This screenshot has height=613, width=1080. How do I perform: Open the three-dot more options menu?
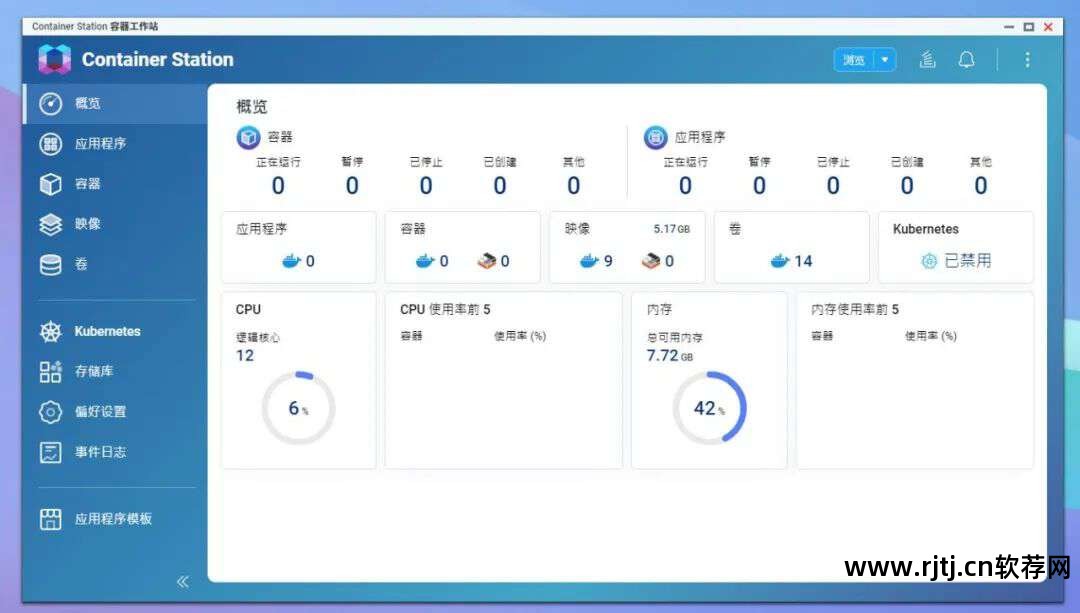pos(1026,60)
